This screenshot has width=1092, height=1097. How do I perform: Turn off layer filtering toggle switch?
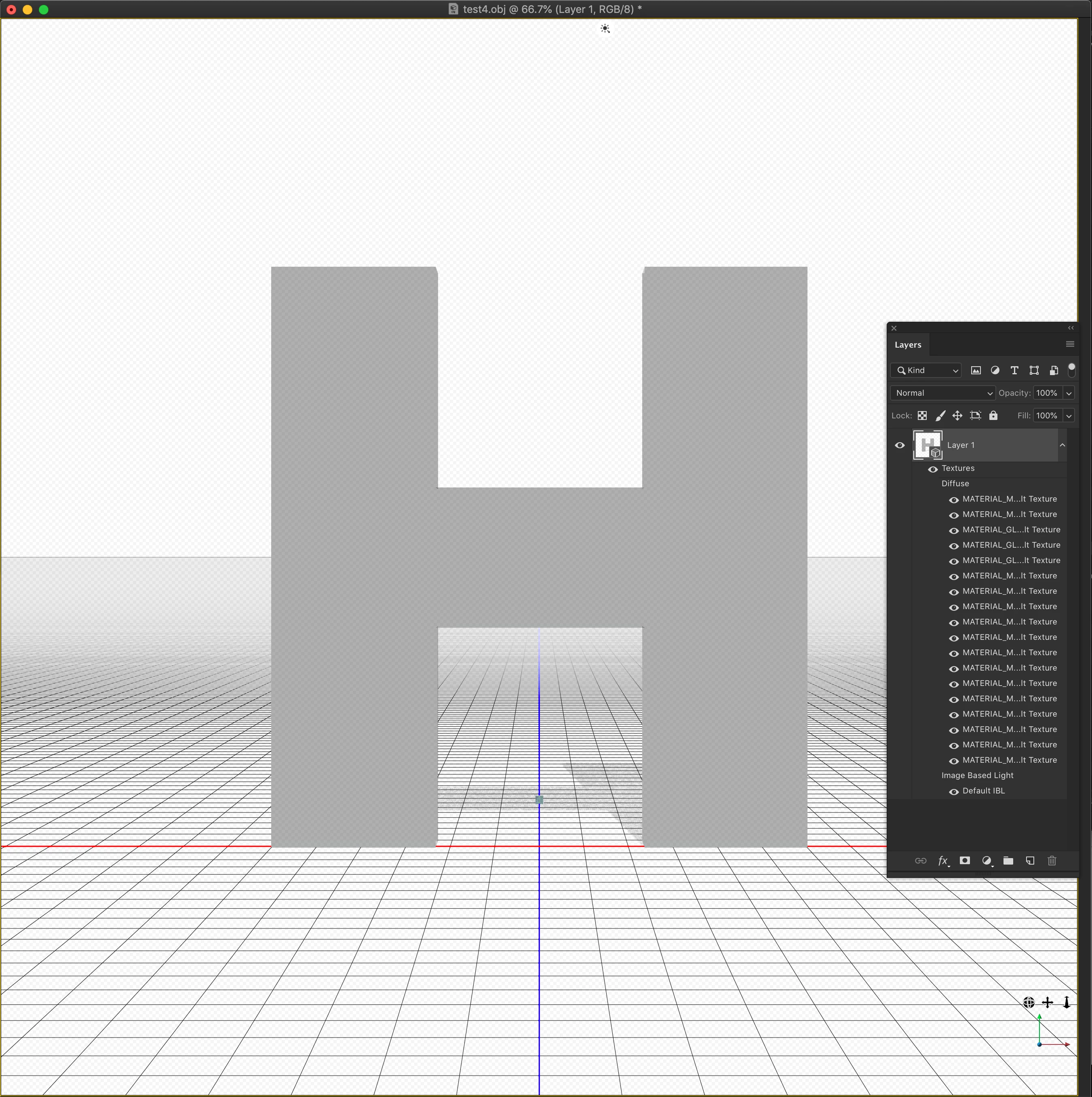1071,369
